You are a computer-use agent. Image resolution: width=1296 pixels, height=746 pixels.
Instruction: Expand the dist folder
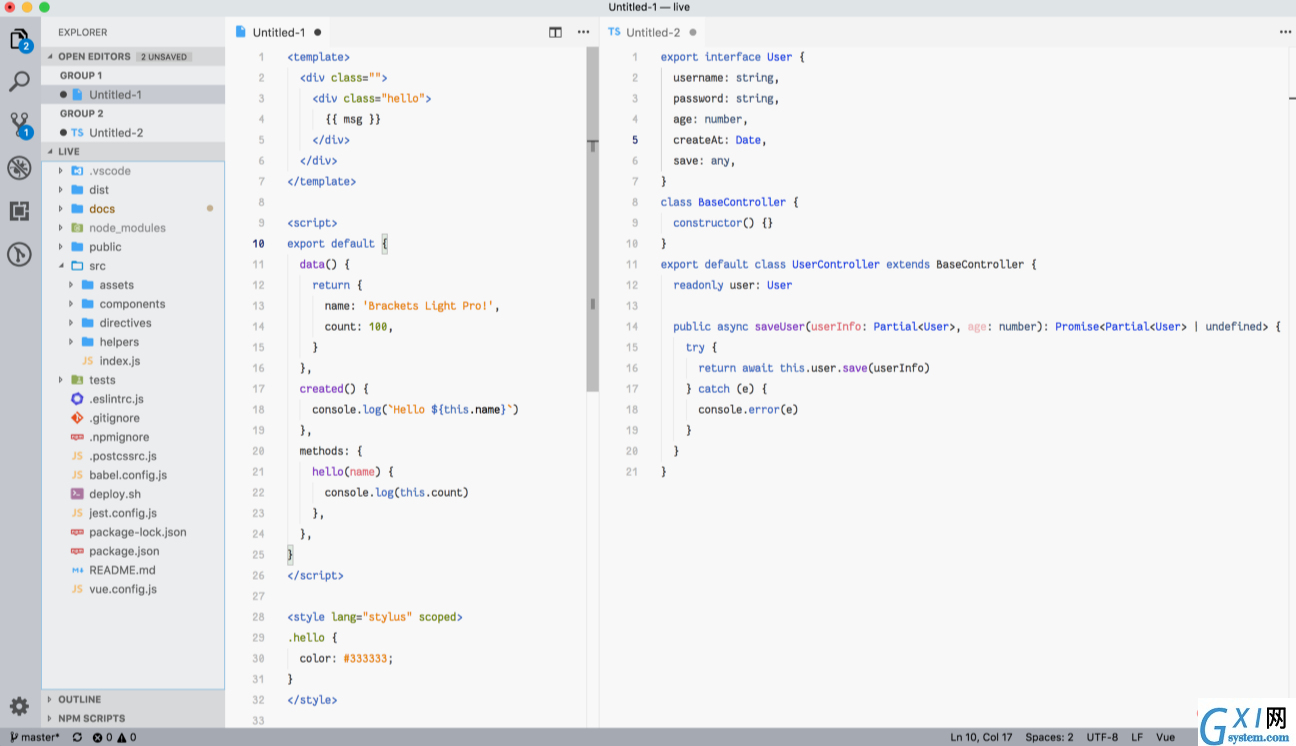[x=61, y=190]
